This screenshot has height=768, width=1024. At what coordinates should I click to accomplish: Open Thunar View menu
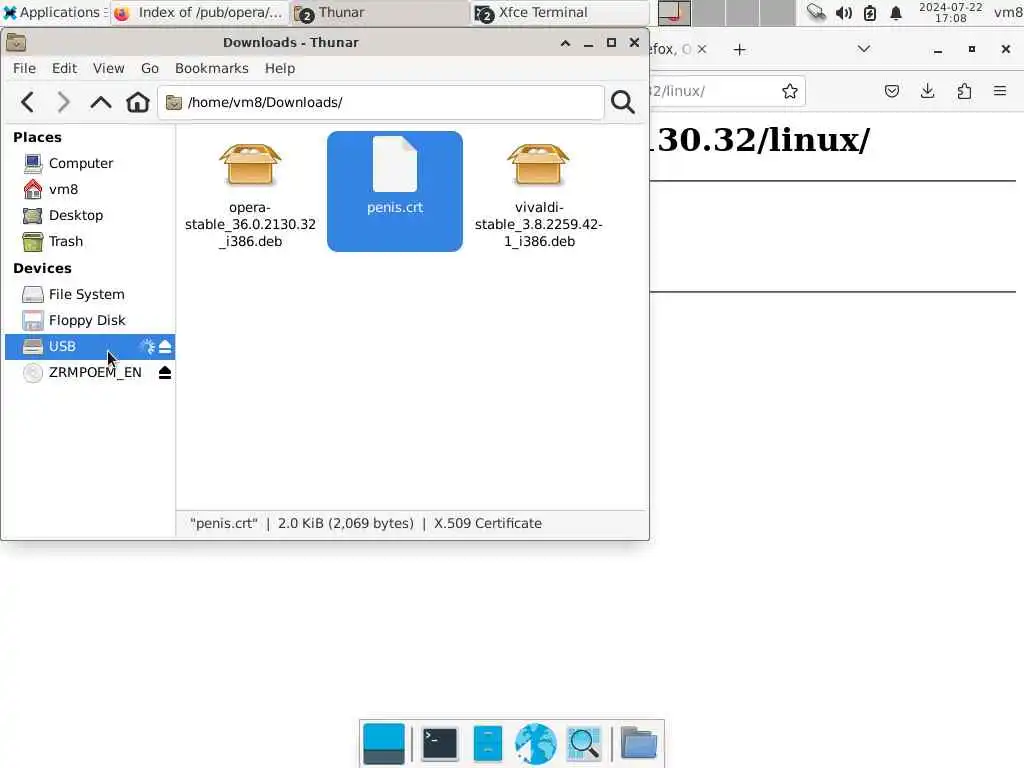(x=108, y=69)
